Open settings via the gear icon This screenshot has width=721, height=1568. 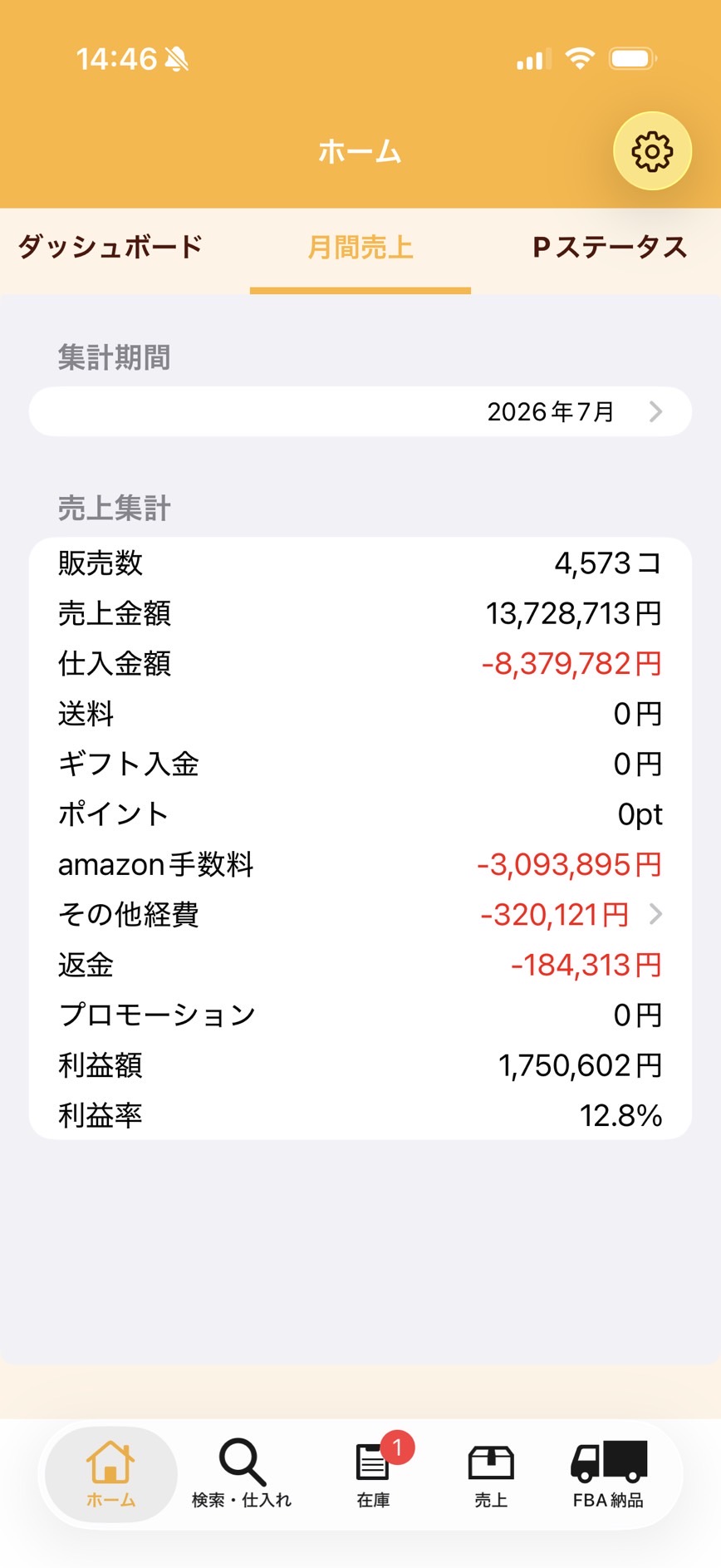(x=652, y=151)
